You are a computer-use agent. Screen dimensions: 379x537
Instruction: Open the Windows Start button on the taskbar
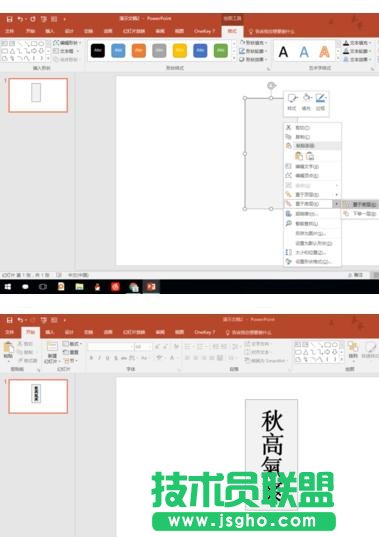coord(8,287)
